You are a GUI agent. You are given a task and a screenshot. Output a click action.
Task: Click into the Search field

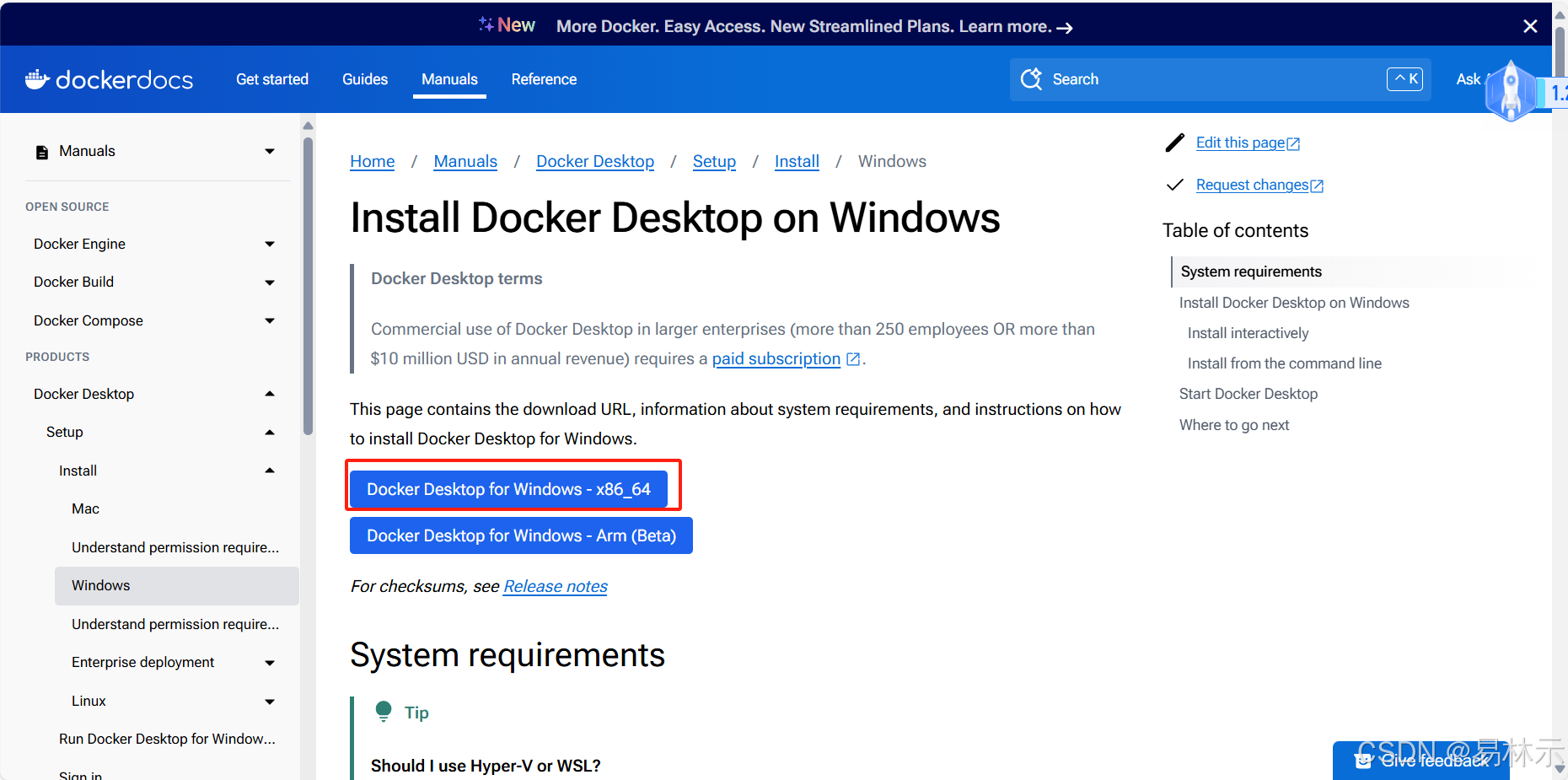tap(1220, 79)
